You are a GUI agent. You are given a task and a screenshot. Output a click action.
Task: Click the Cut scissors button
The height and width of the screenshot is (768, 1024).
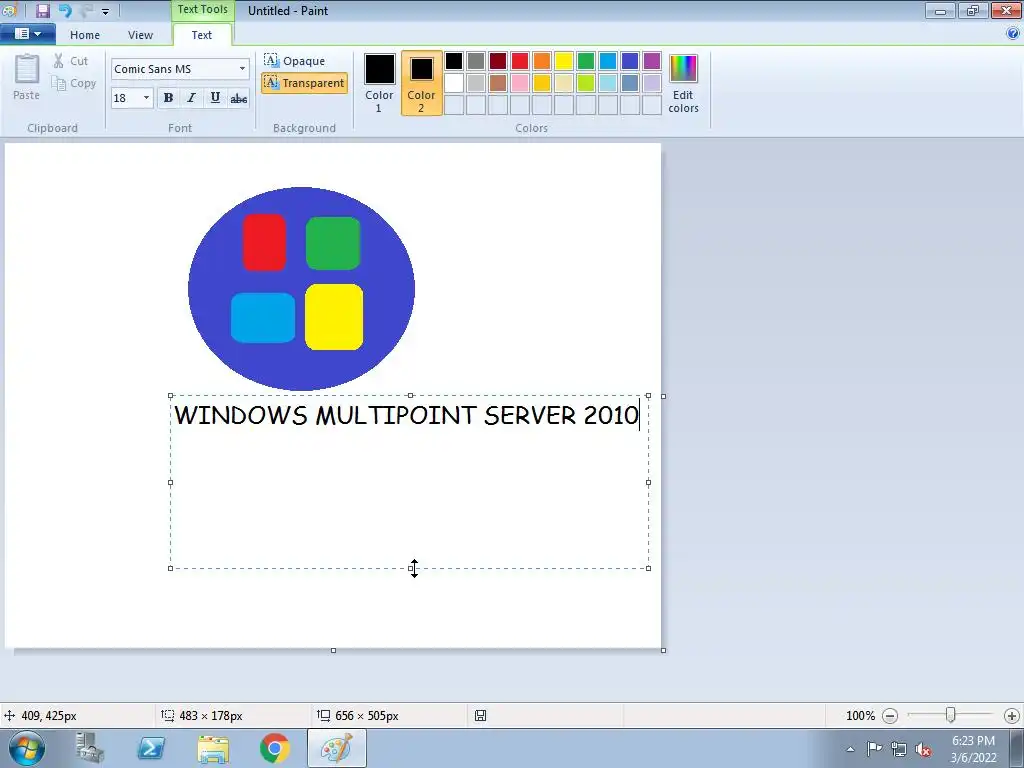click(71, 61)
